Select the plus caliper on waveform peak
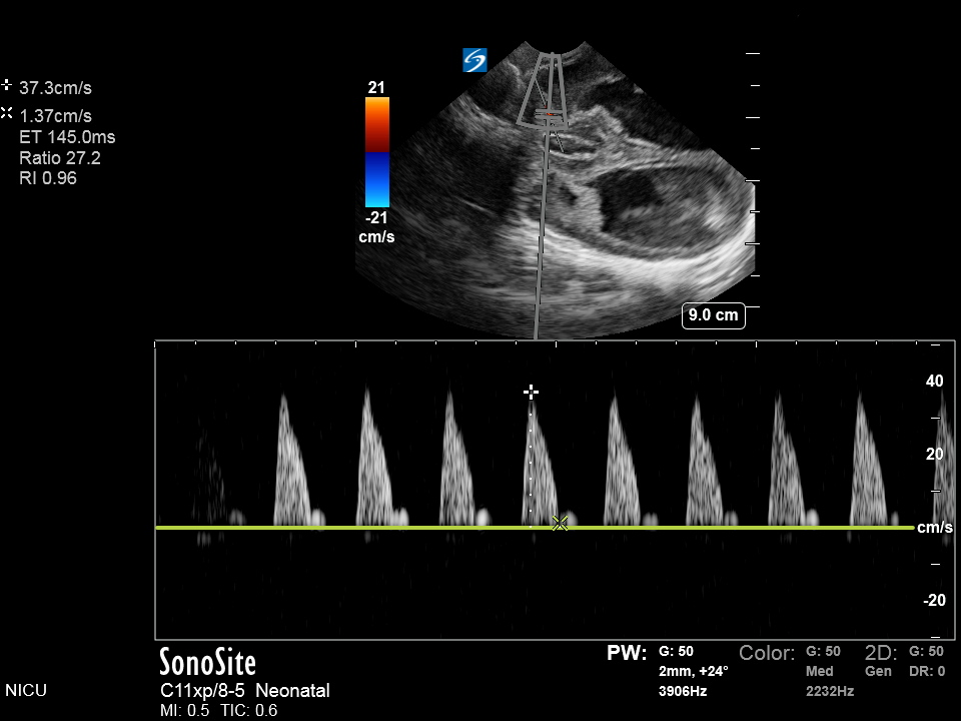Image resolution: width=961 pixels, height=721 pixels. click(531, 392)
